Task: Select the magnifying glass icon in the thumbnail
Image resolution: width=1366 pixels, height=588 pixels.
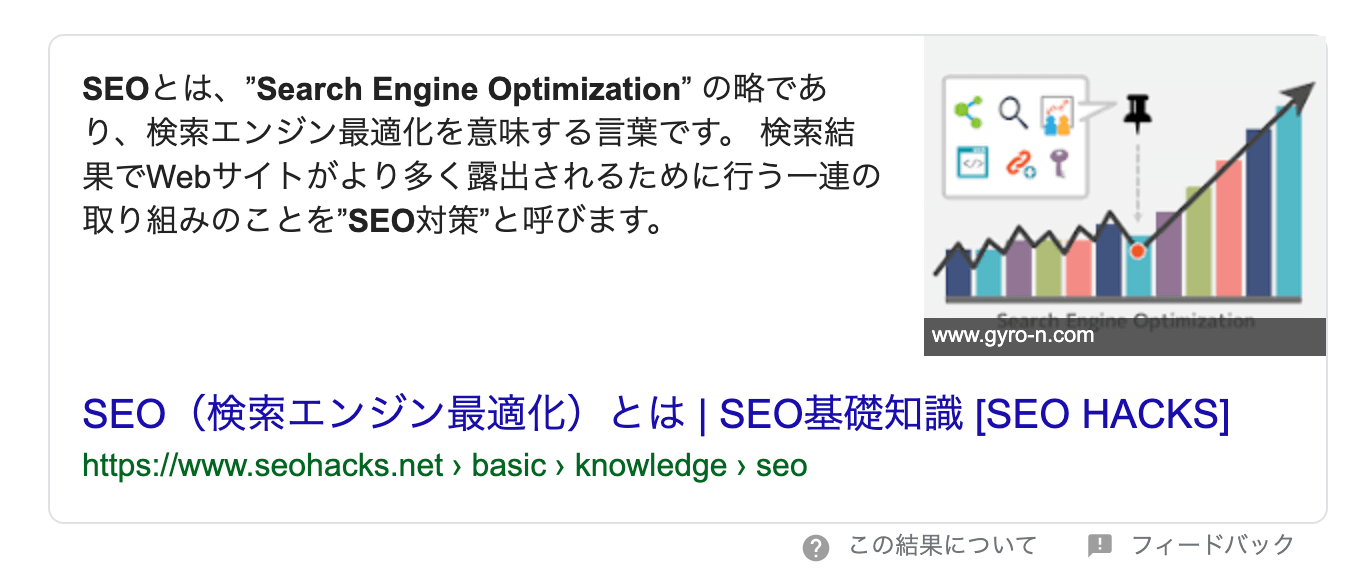Action: coord(1012,111)
